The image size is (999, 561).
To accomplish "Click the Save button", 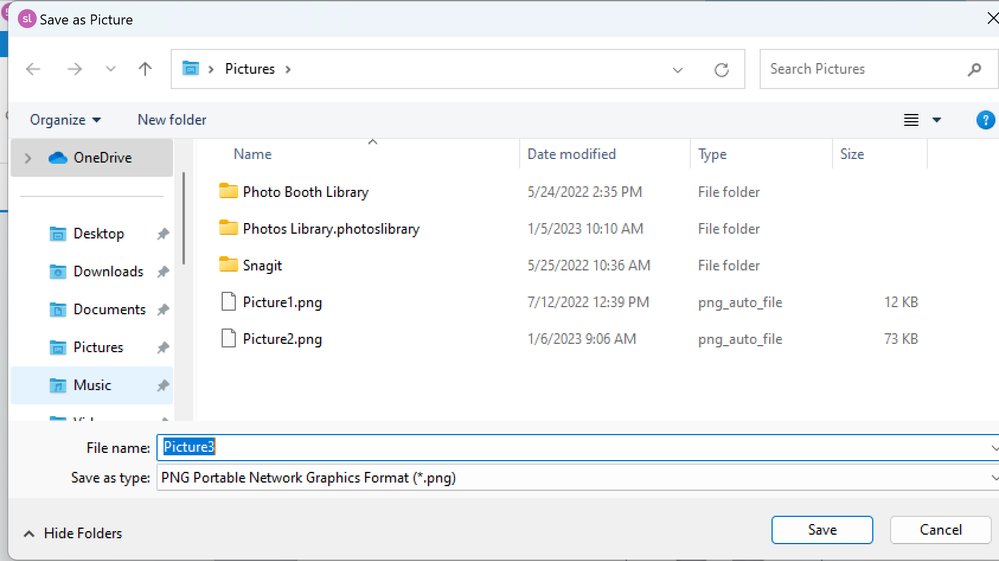I will [822, 530].
